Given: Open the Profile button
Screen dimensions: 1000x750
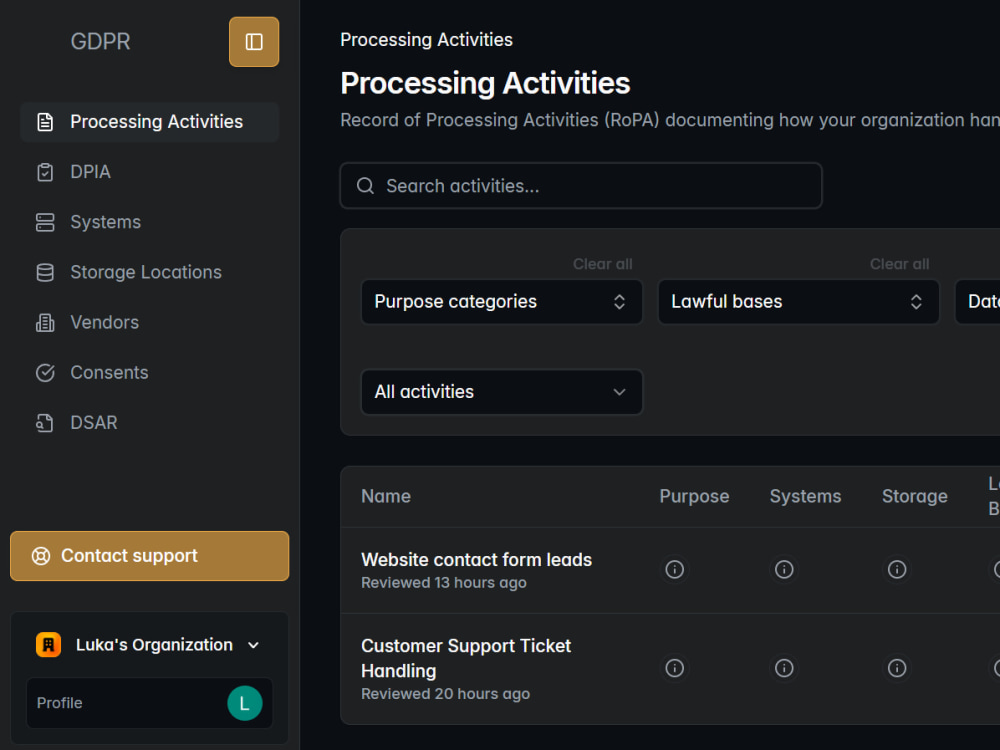Looking at the screenshot, I should (150, 703).
